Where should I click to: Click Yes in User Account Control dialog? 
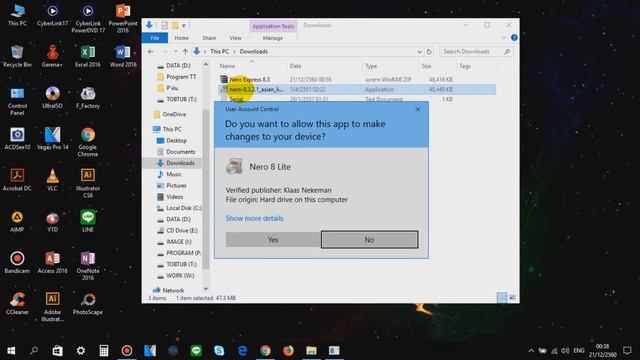[x=273, y=240]
